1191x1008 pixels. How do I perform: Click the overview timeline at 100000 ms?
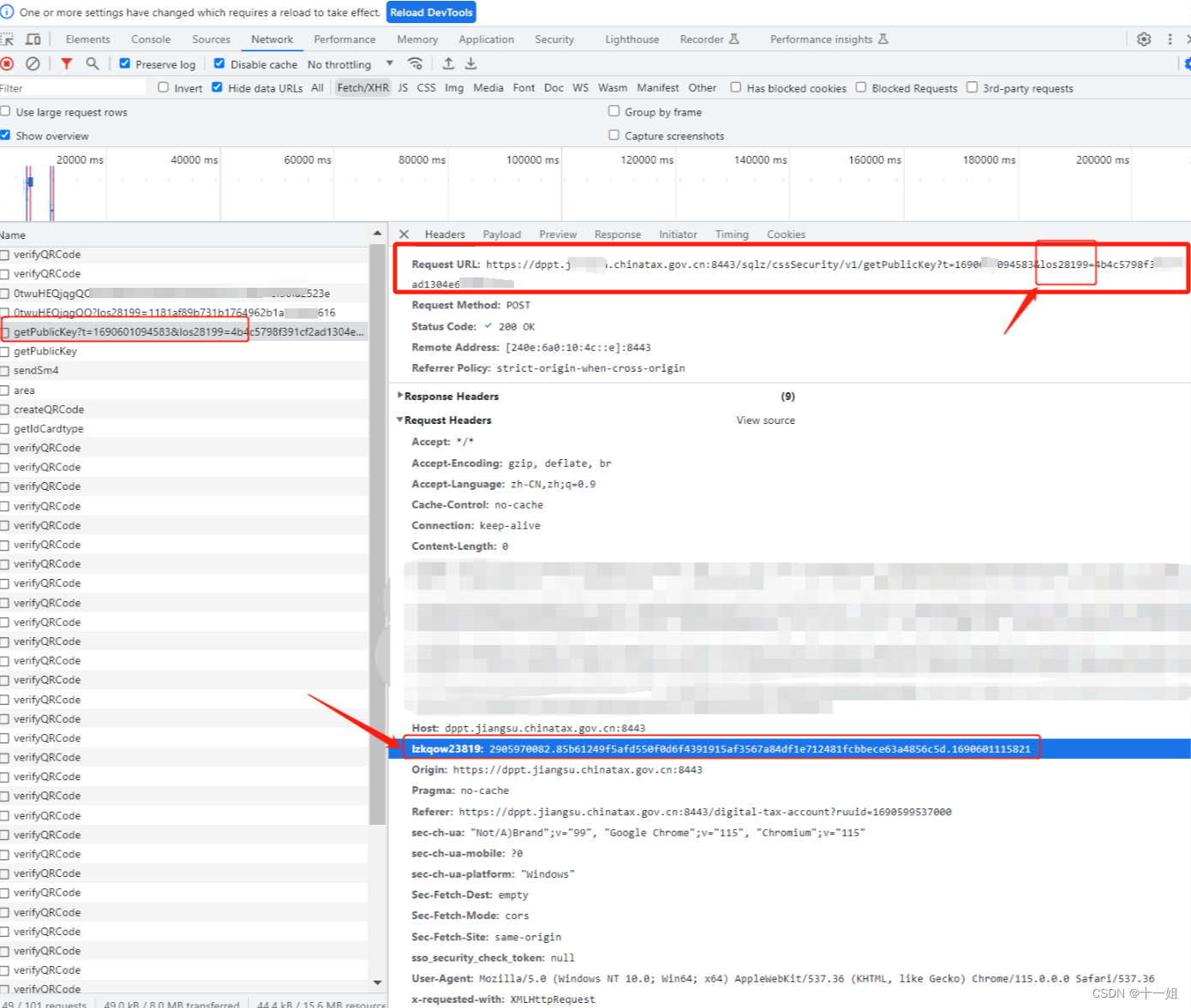(x=533, y=160)
